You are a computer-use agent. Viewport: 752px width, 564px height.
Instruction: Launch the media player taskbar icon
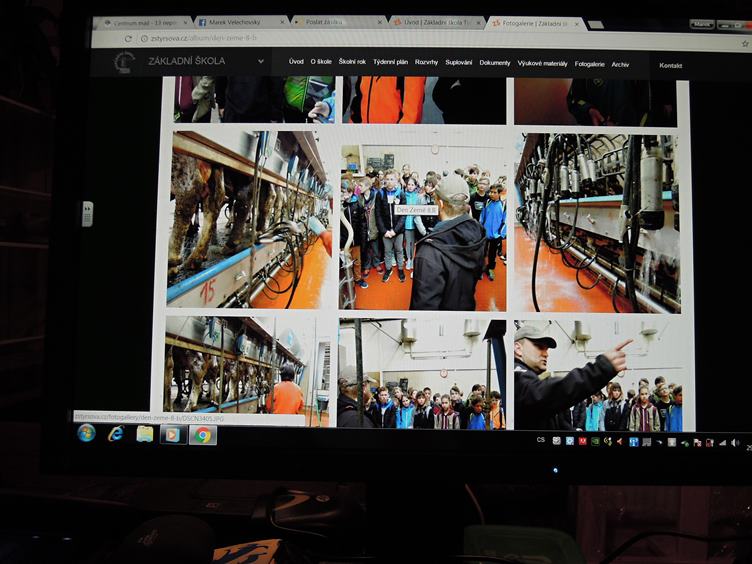173,434
